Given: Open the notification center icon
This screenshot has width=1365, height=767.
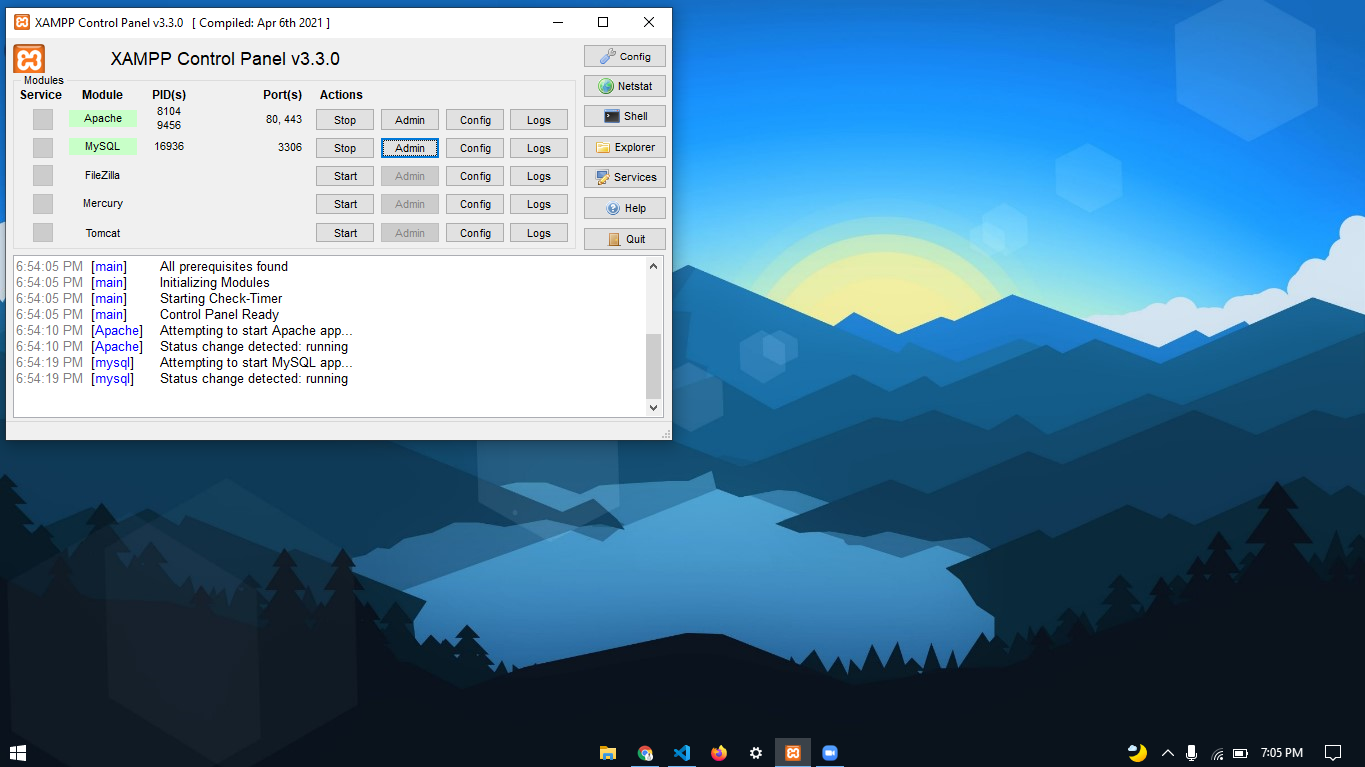Looking at the screenshot, I should [x=1332, y=753].
